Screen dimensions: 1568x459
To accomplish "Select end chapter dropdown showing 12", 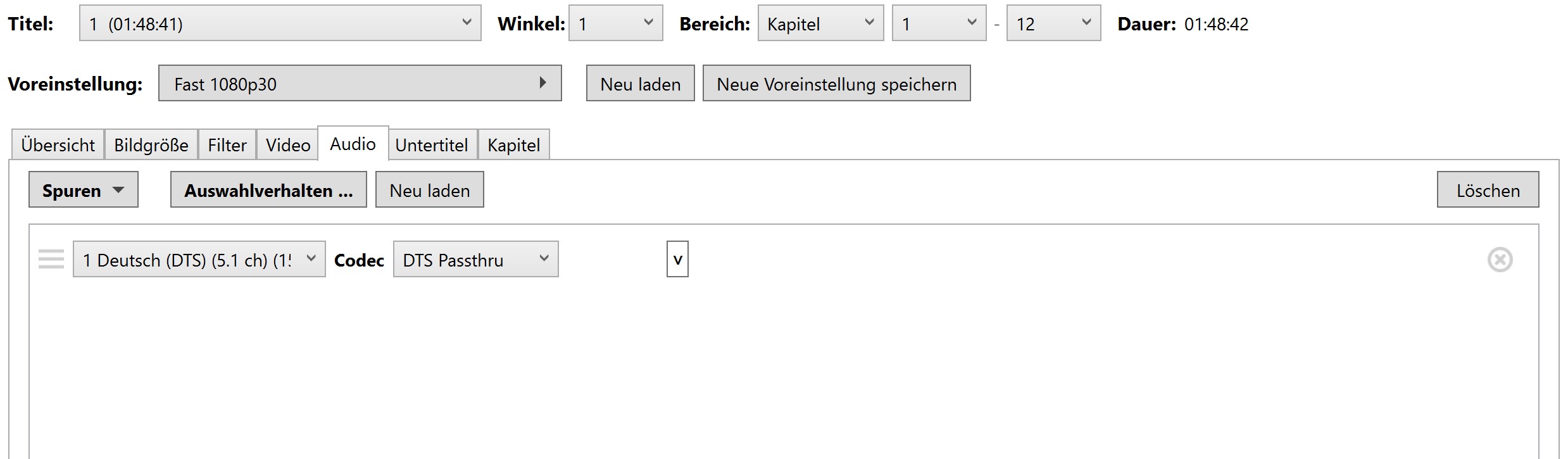I will pyautogui.click(x=1053, y=23).
